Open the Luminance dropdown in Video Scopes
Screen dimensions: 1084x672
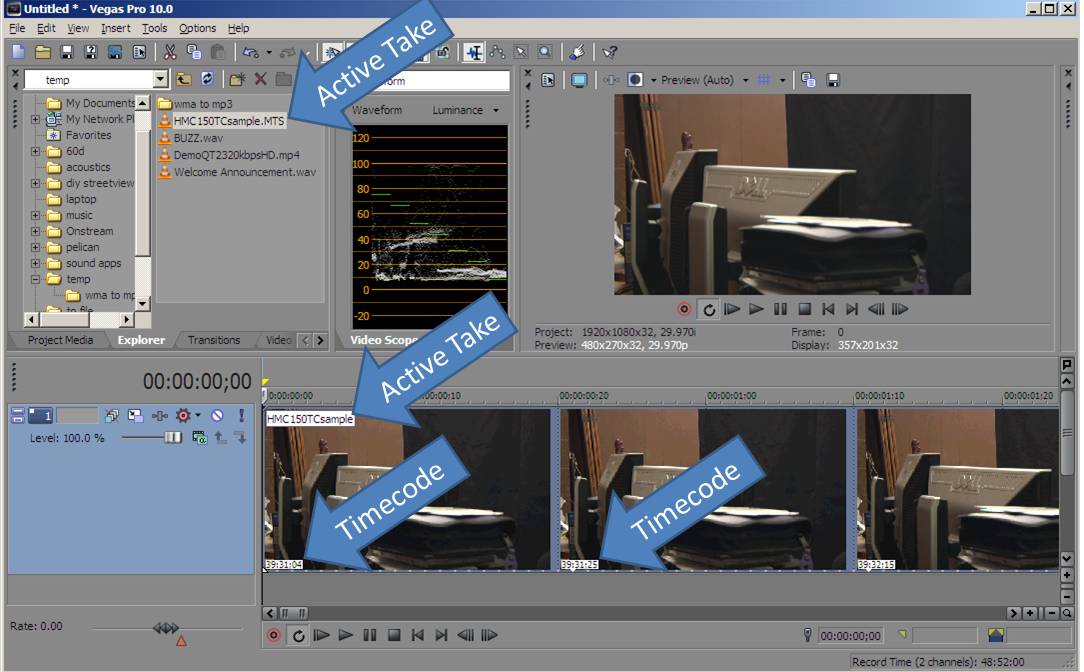point(494,111)
